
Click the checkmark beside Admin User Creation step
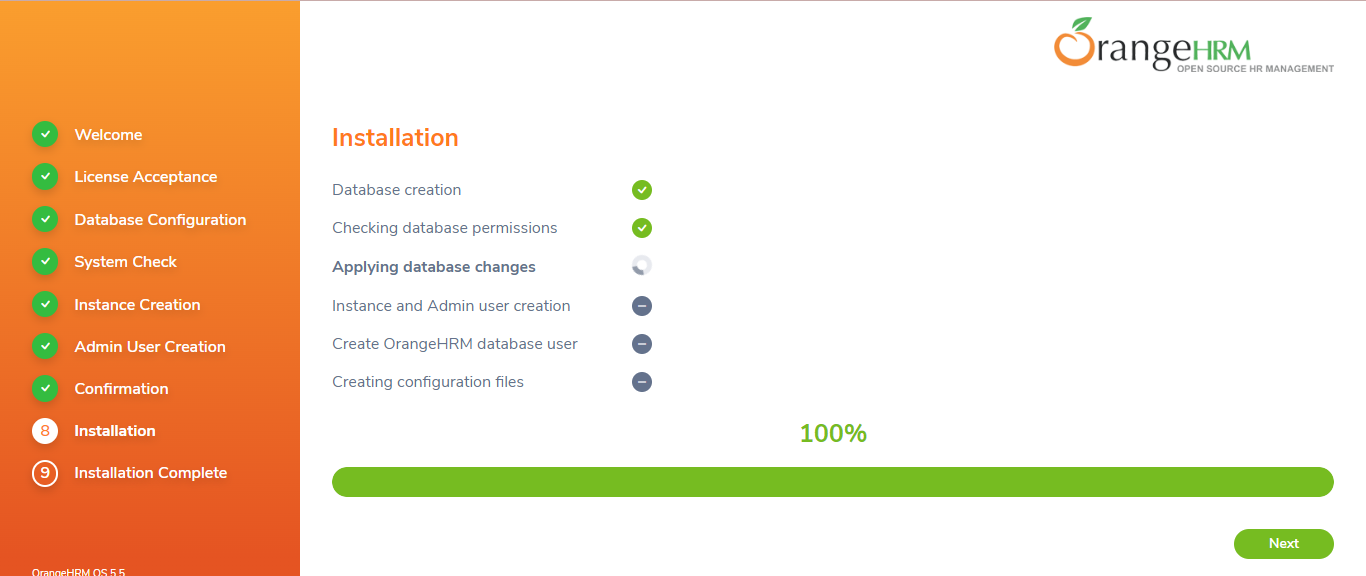45,346
